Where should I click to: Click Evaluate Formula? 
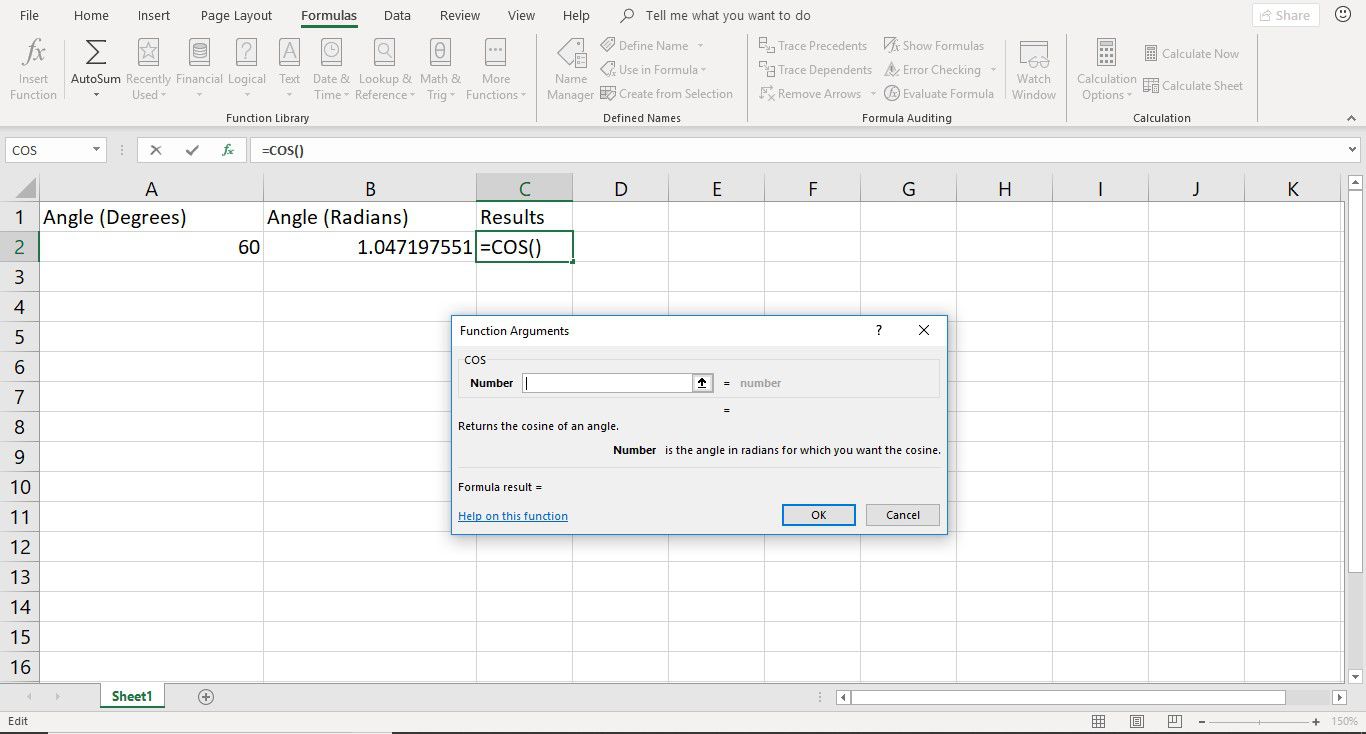pos(938,94)
